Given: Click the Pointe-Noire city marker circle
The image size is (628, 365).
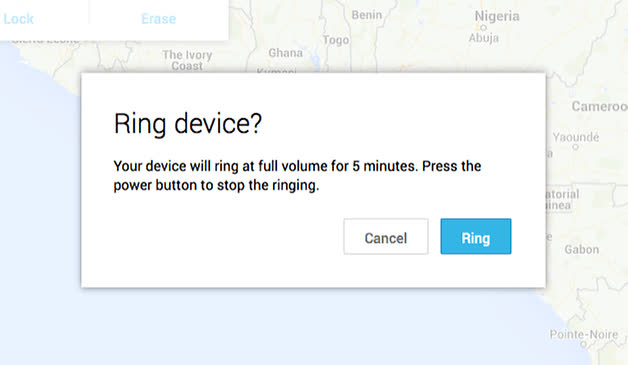Looking at the screenshot, I should [584, 344].
